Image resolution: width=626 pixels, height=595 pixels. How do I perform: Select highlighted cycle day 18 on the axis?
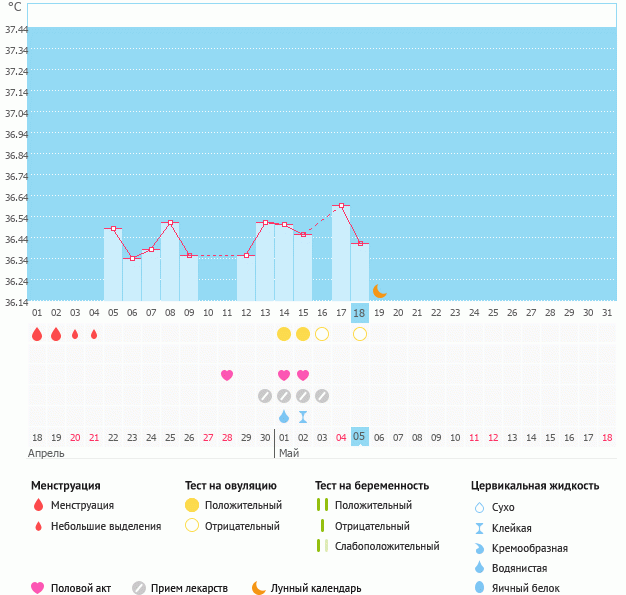[360, 313]
